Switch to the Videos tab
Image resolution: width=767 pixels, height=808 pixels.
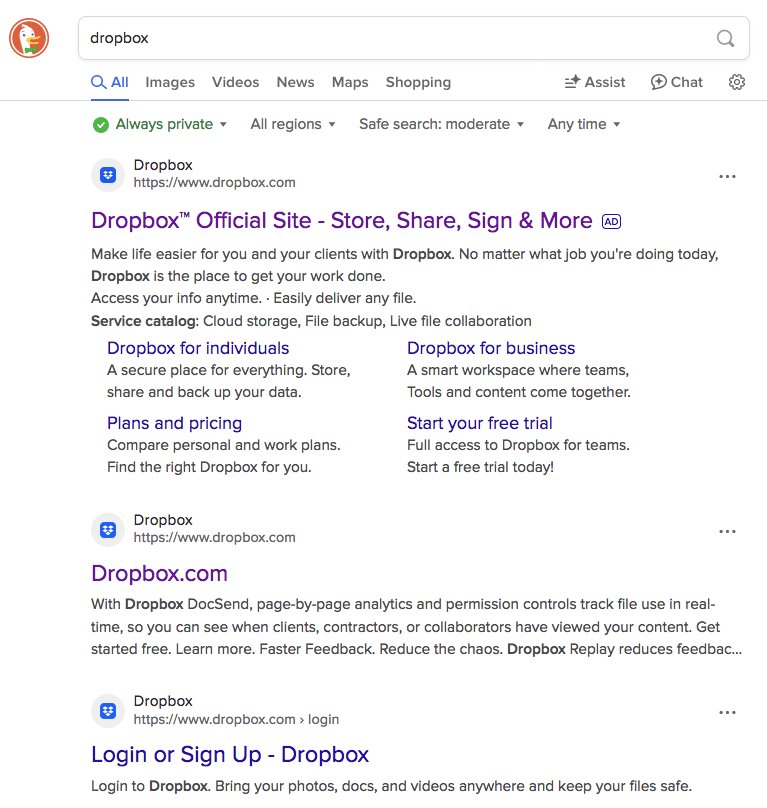pos(236,82)
